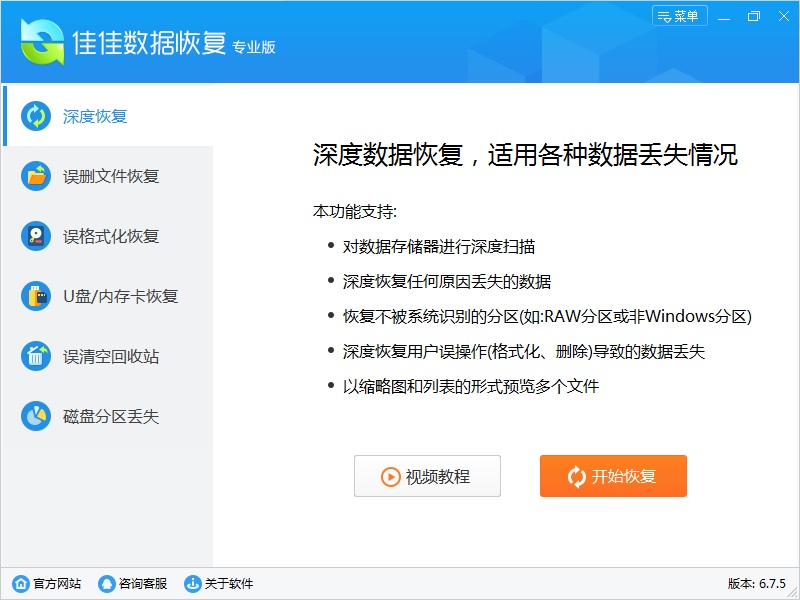Click the 对数据存储器进行深度扫描 bullet text
Image resolution: width=800 pixels, height=600 pixels.
pos(439,247)
